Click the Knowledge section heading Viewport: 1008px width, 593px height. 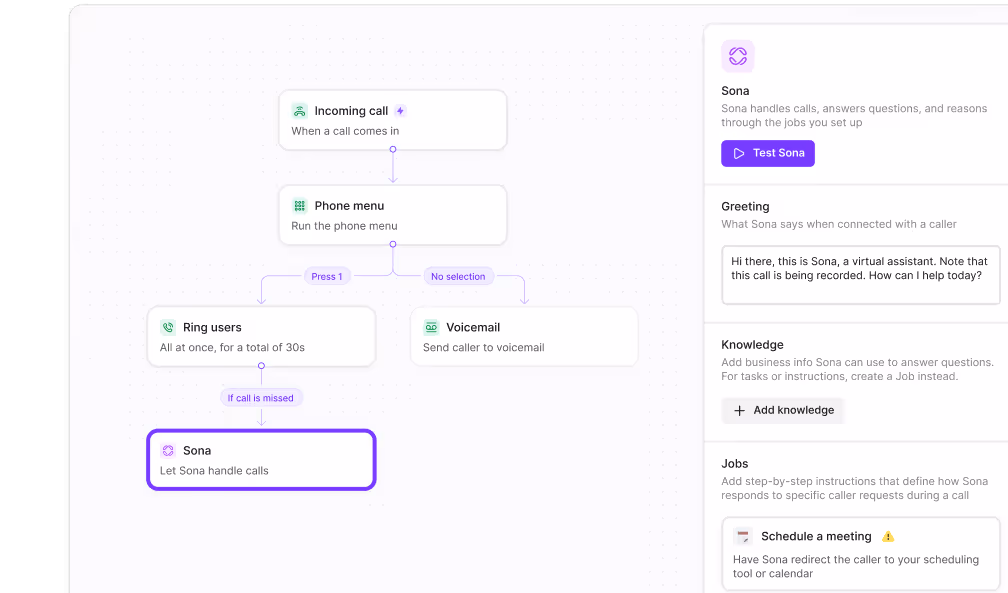click(752, 345)
